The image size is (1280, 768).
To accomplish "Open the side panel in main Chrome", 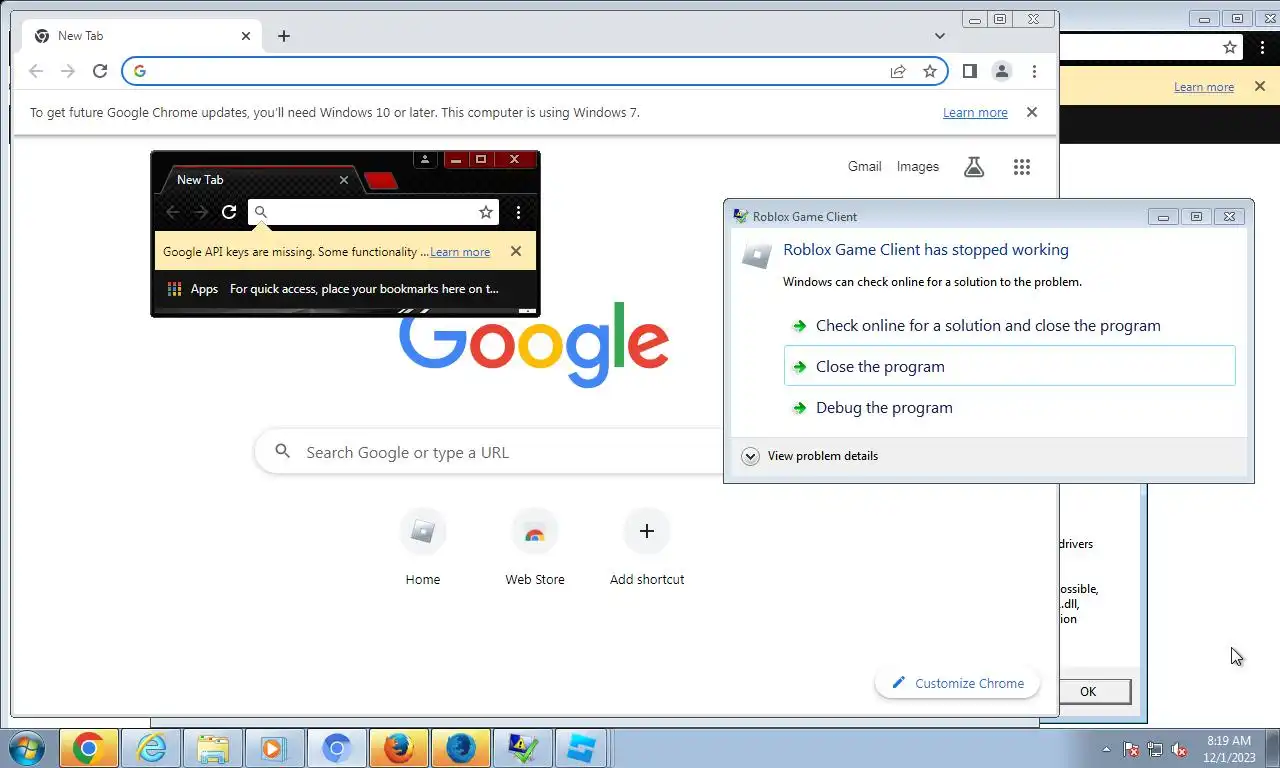I will (969, 71).
